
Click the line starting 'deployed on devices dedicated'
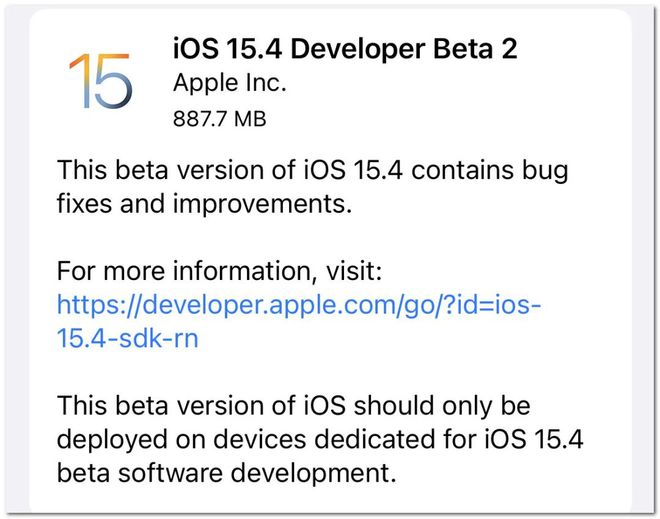[x=320, y=439]
